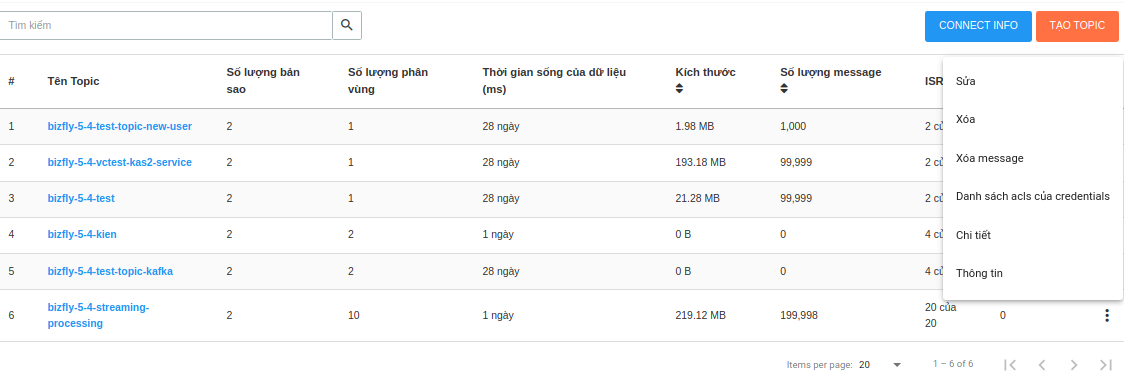Screen dimensions: 1124x375
Task: Open bizfly-5-4-test-topic-new-user topic link
Action: click(120, 126)
